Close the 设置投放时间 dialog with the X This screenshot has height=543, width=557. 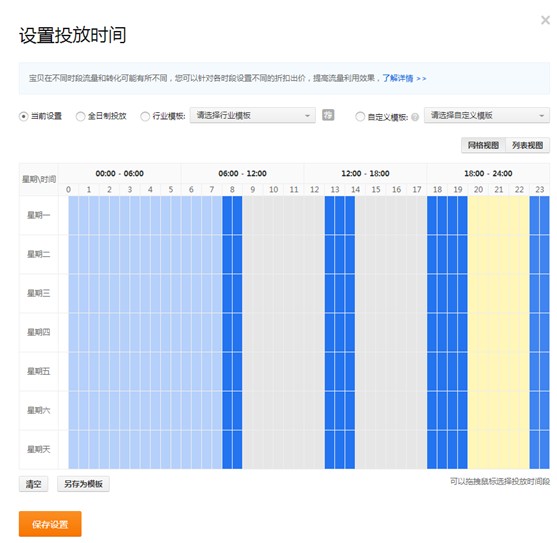(545, 20)
